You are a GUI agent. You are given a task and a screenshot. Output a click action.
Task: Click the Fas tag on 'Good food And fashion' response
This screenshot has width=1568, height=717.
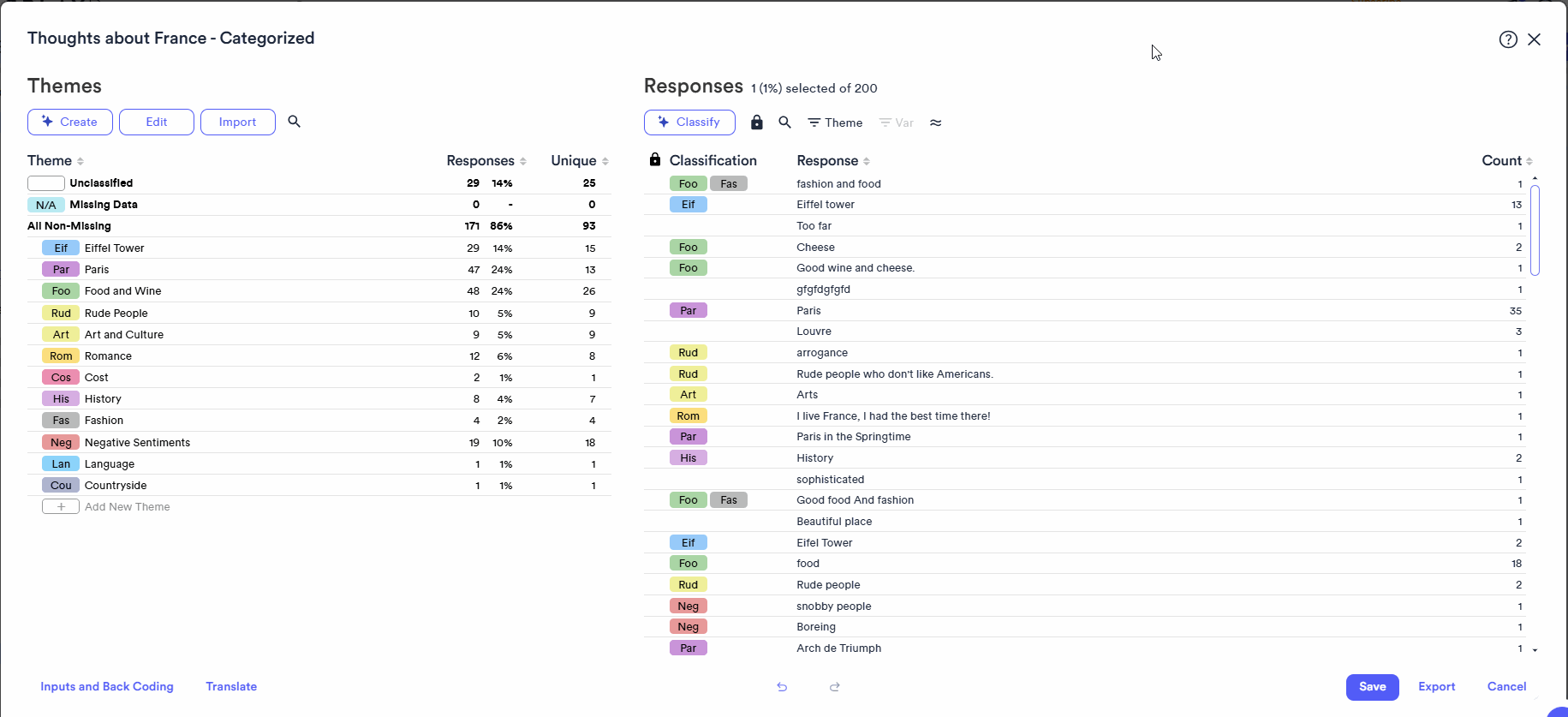pyautogui.click(x=729, y=500)
